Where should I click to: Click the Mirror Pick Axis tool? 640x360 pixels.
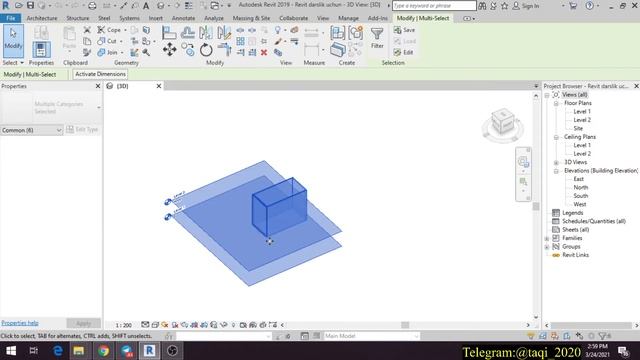pyautogui.click(x=206, y=32)
